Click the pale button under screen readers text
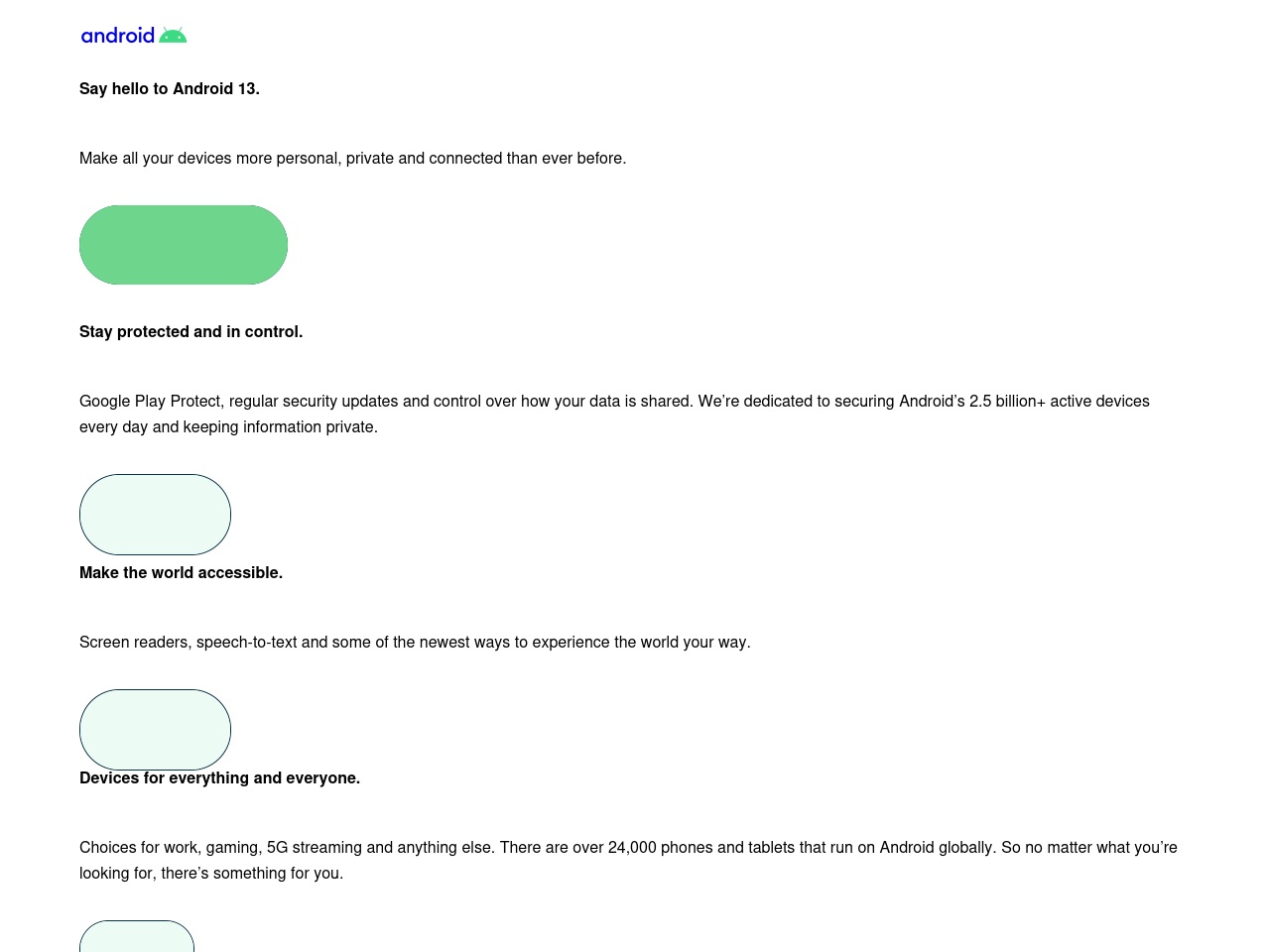This screenshot has height=952, width=1270. pos(155,730)
